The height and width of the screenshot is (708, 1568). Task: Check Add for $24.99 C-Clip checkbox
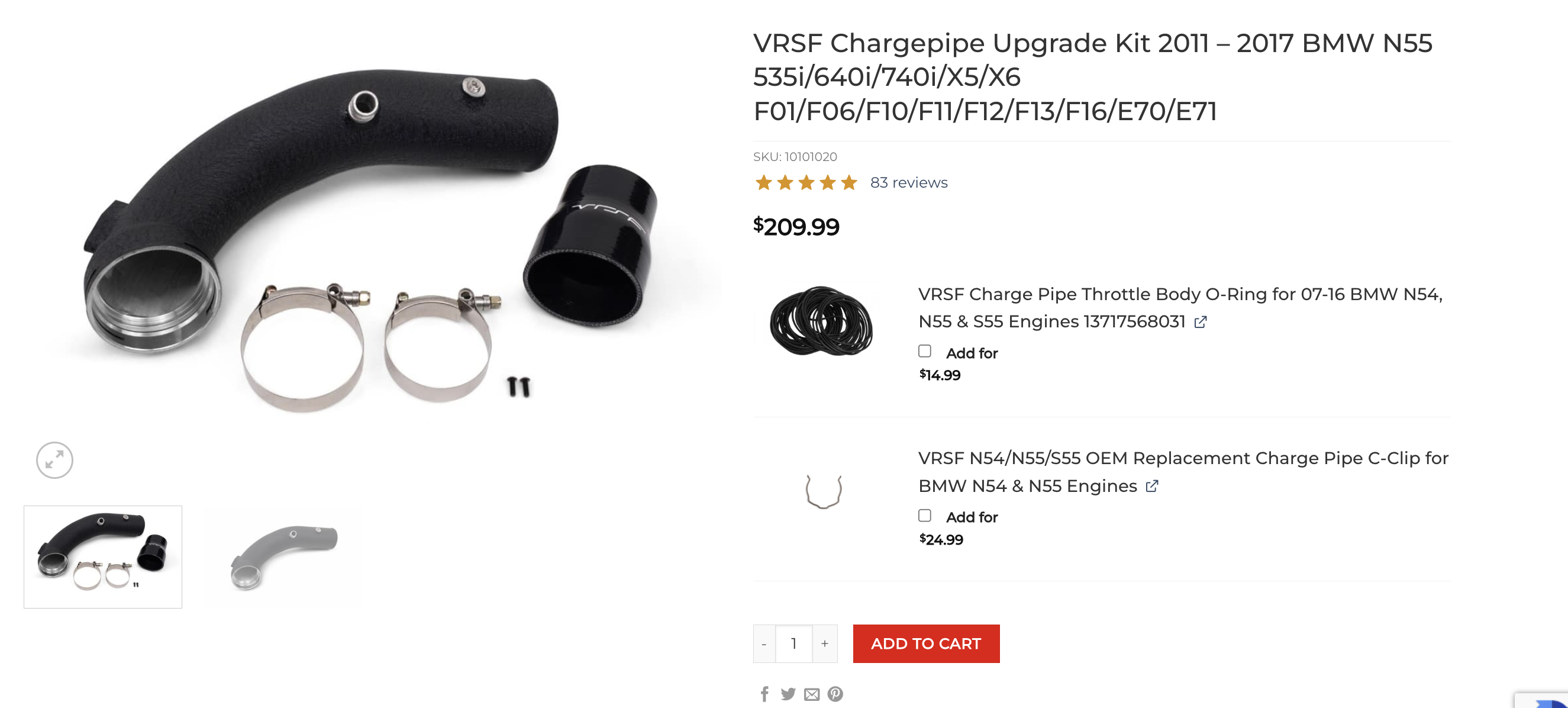click(x=925, y=516)
